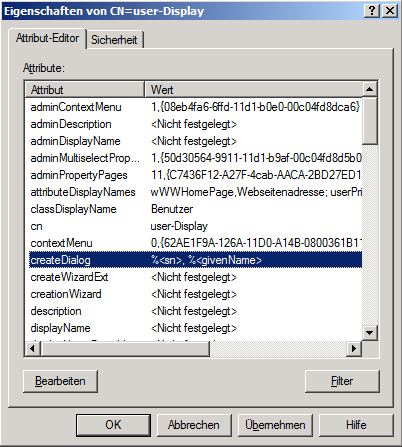Click the Filter button
The image size is (402, 447).
pyautogui.click(x=342, y=381)
